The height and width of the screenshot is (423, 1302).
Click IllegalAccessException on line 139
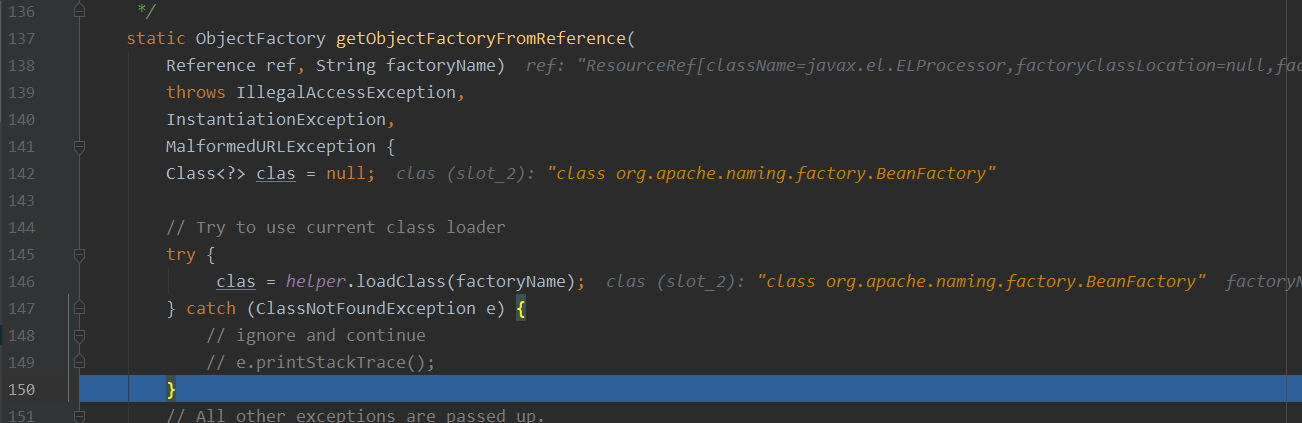[x=346, y=93]
